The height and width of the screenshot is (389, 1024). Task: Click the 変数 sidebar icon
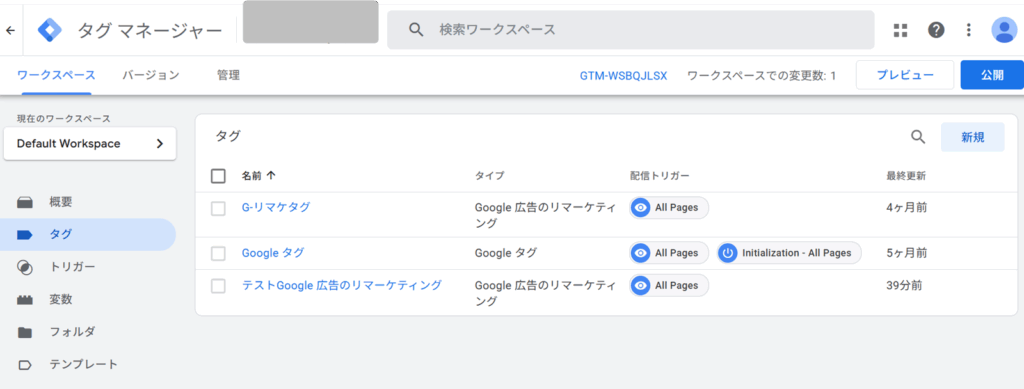[x=25, y=300]
